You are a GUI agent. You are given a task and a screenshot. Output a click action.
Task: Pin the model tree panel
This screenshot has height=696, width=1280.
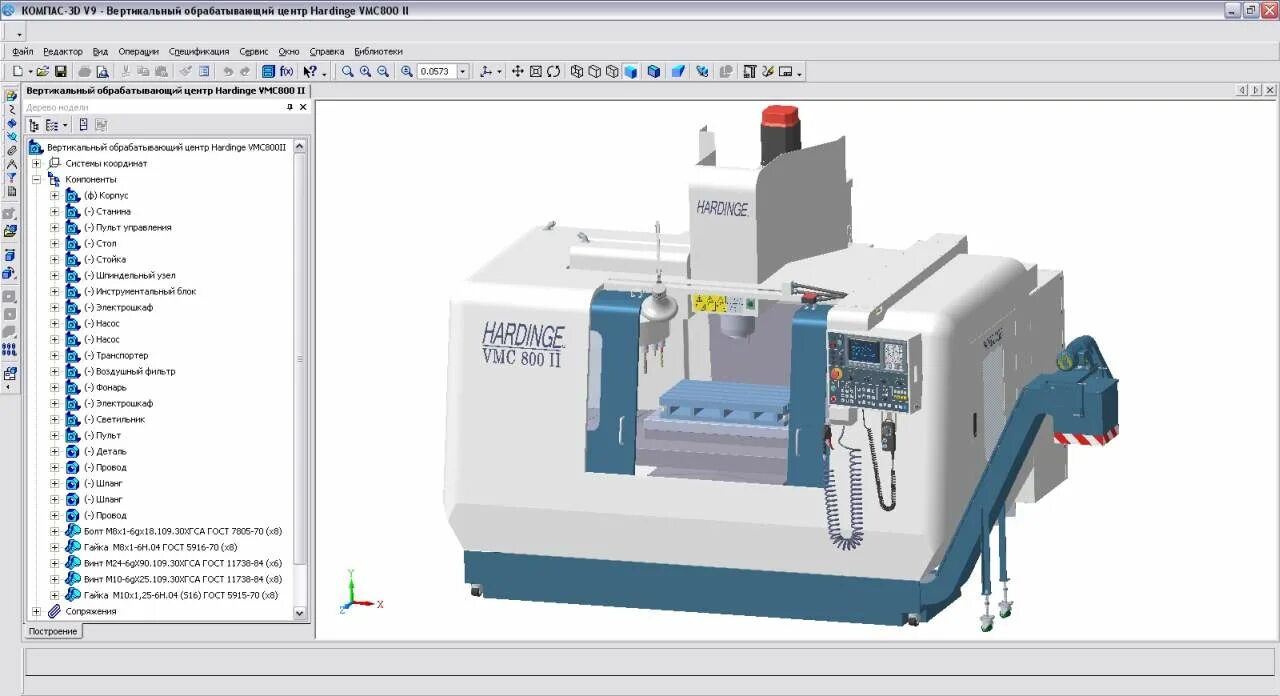tap(290, 107)
